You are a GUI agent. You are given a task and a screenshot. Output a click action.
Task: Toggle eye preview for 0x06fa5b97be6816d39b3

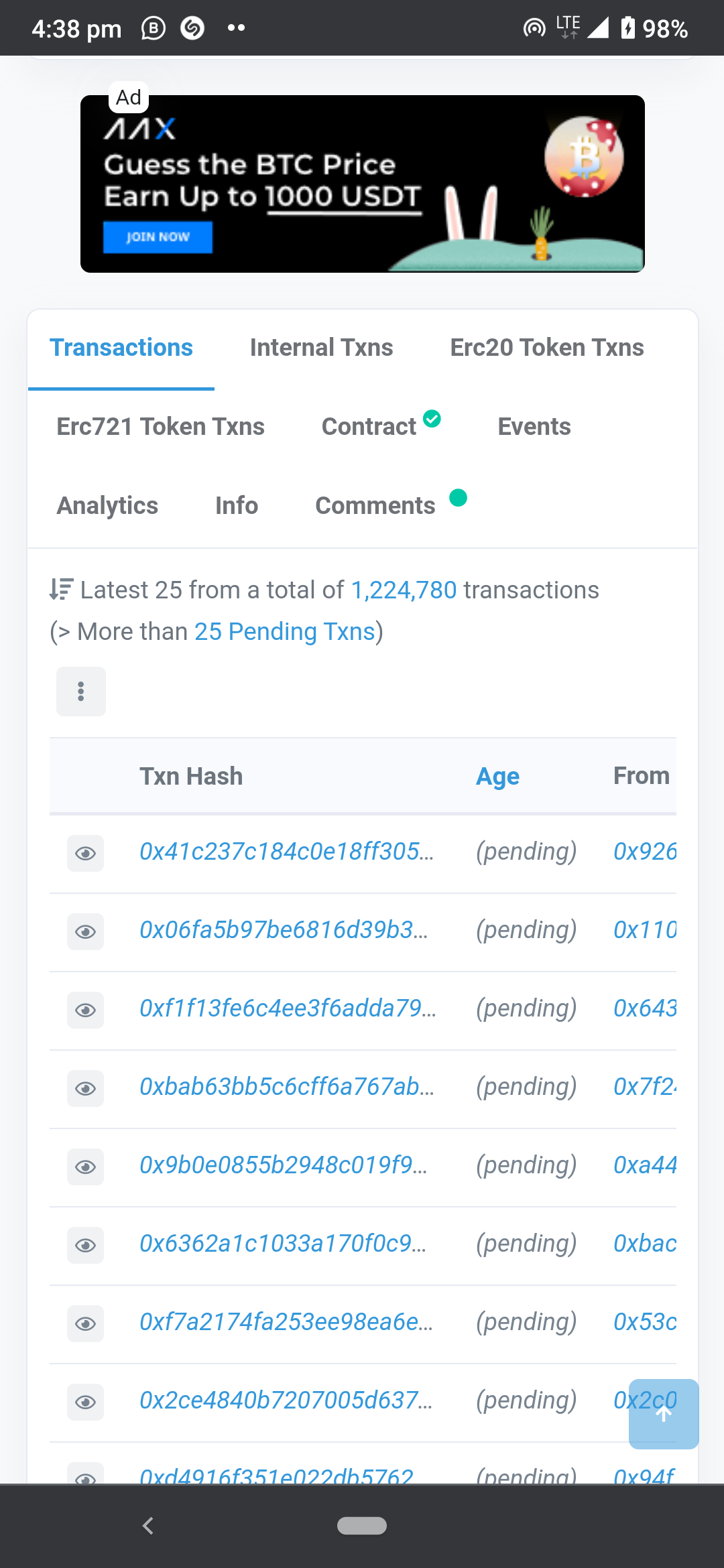pos(86,931)
